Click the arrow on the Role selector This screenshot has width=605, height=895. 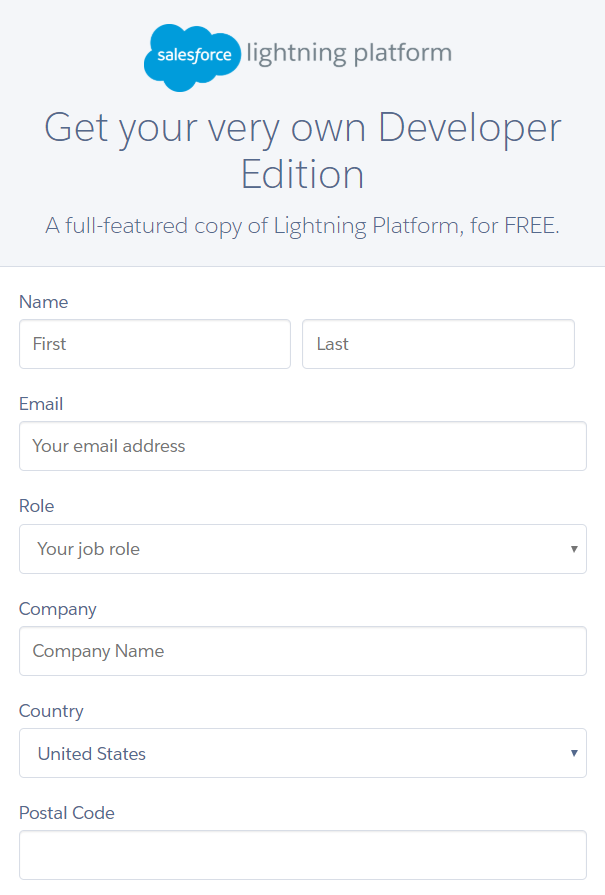(x=574, y=549)
